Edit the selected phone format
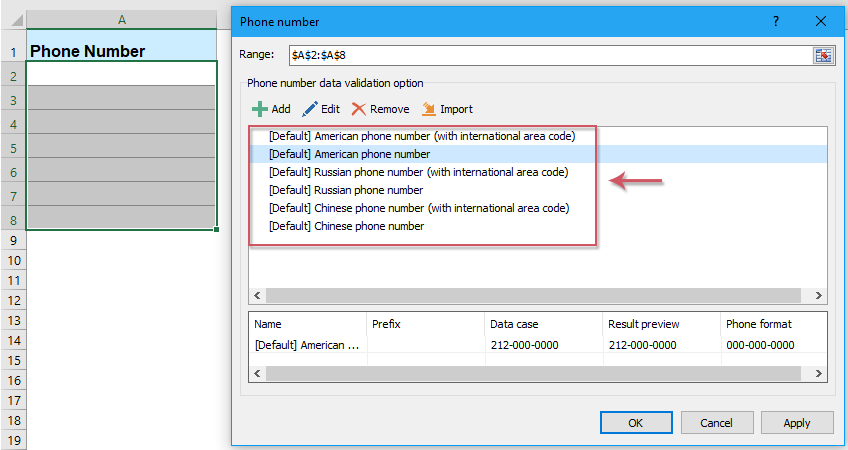Viewport: 848px width, 450px height. tap(322, 109)
